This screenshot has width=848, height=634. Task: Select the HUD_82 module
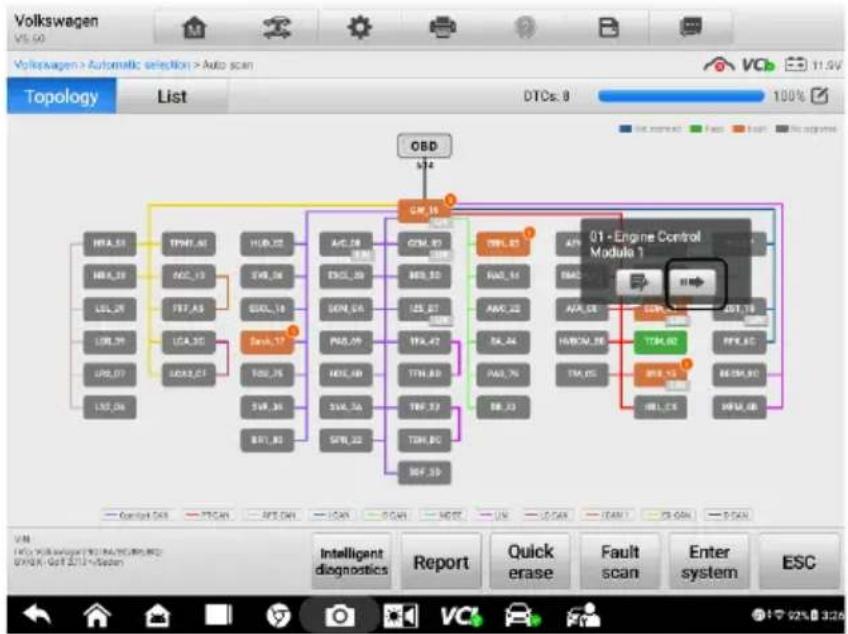tap(267, 244)
